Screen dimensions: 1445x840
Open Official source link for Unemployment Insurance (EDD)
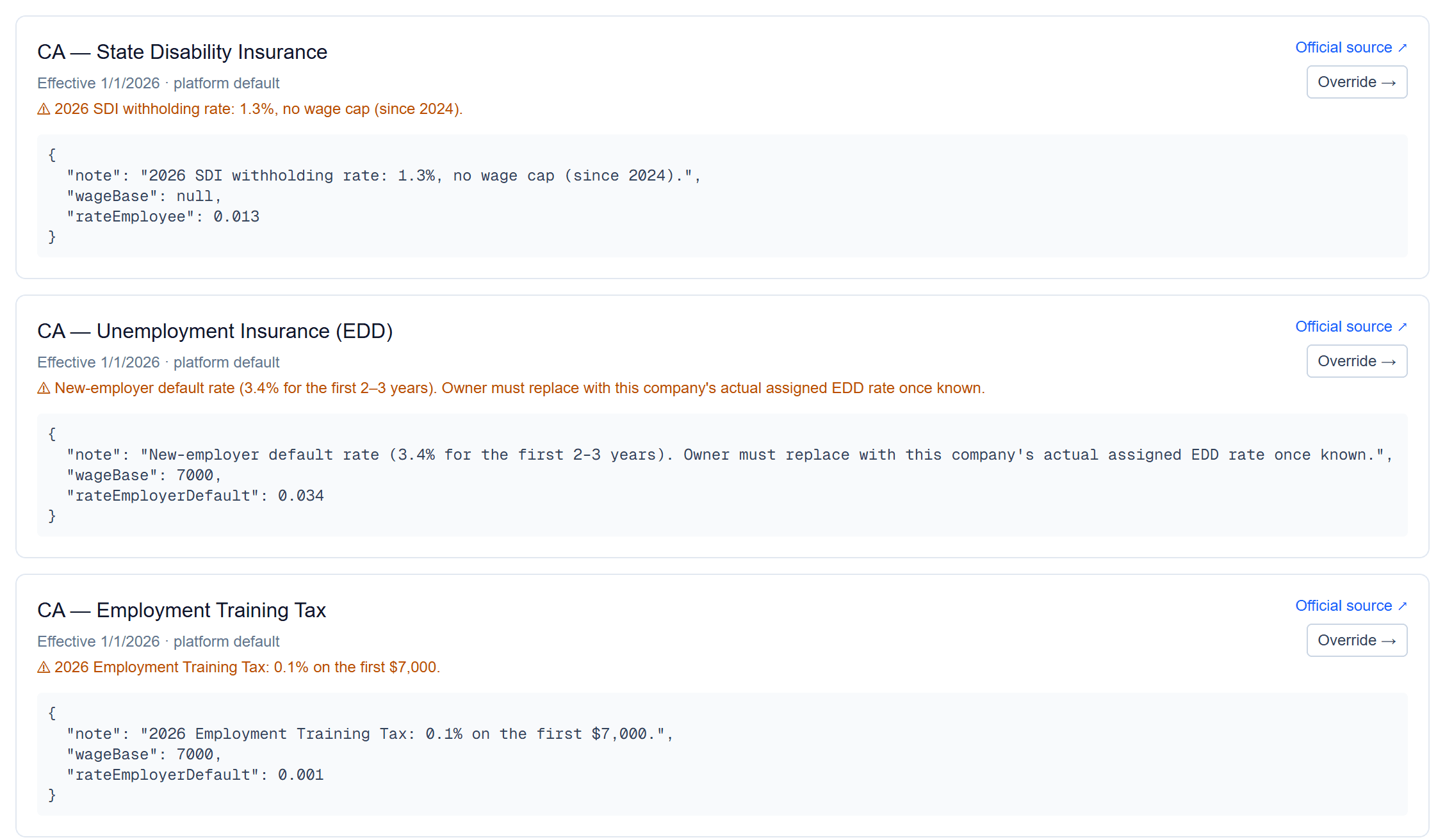tap(1351, 327)
